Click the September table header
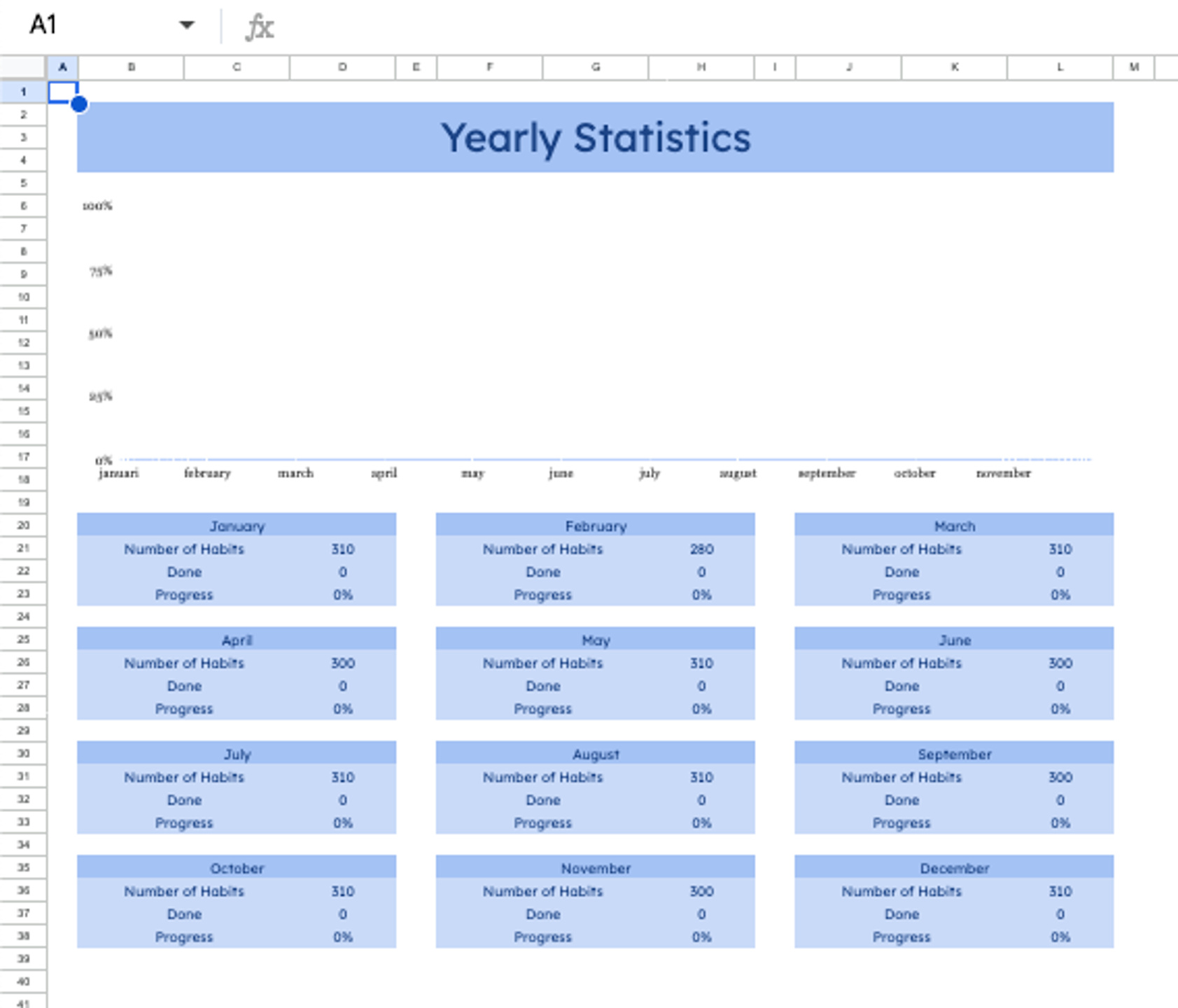The height and width of the screenshot is (1008, 1178). coord(954,753)
